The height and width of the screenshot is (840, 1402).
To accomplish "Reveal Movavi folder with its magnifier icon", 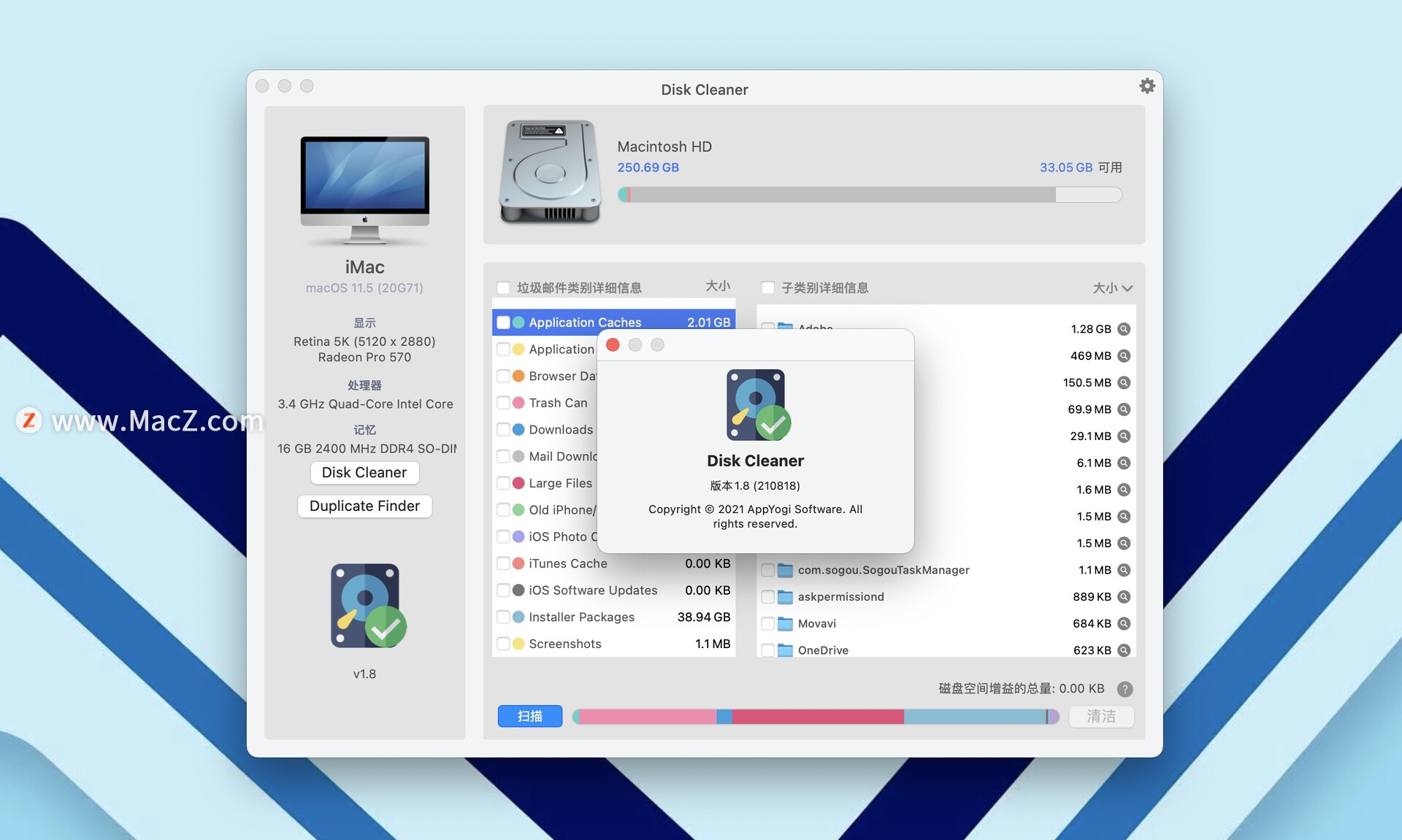I will [x=1124, y=624].
